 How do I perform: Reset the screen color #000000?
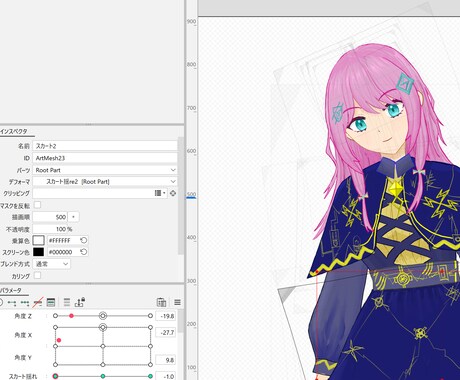point(84,252)
